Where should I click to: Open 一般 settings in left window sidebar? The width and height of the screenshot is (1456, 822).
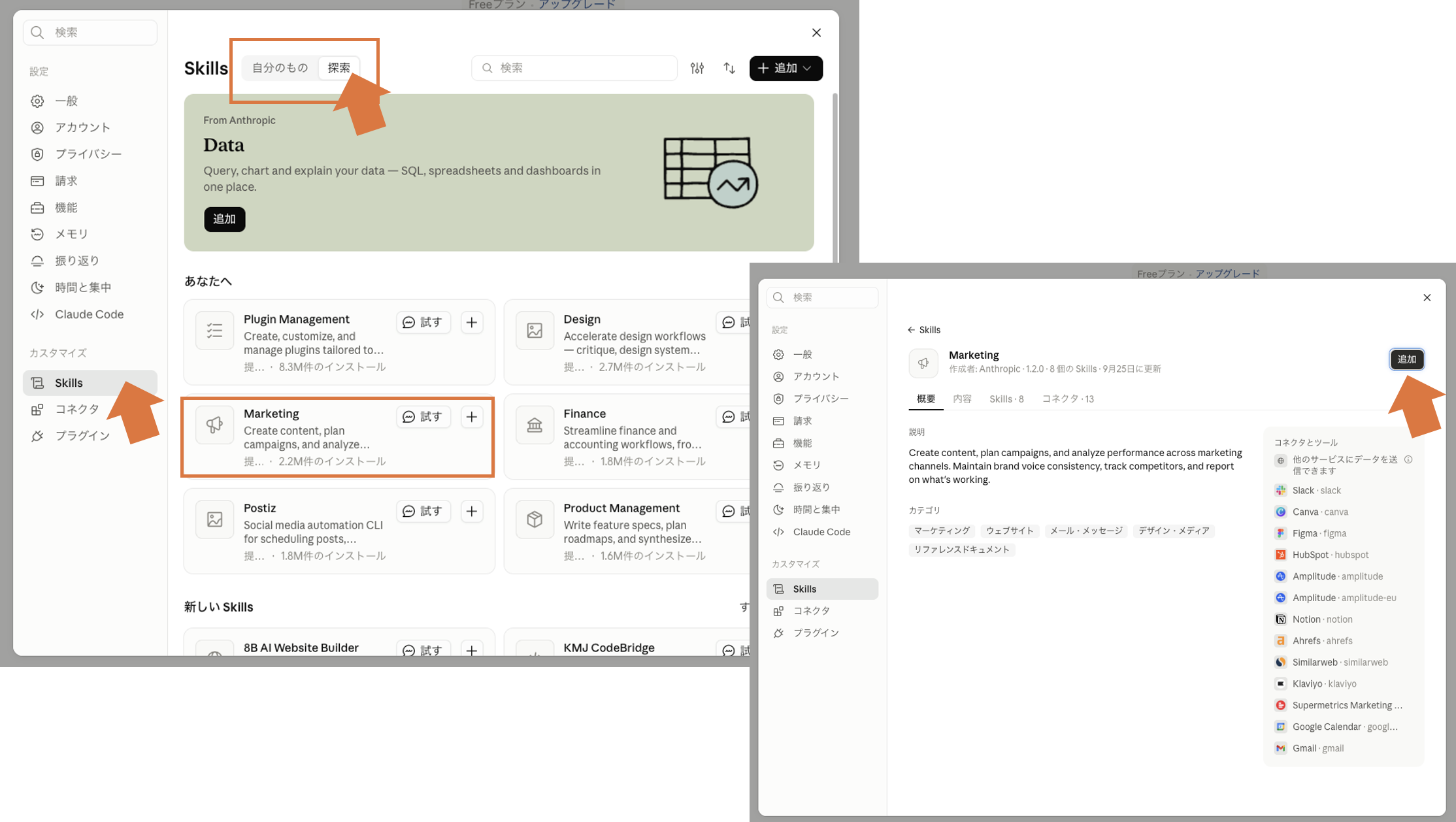coord(90,101)
